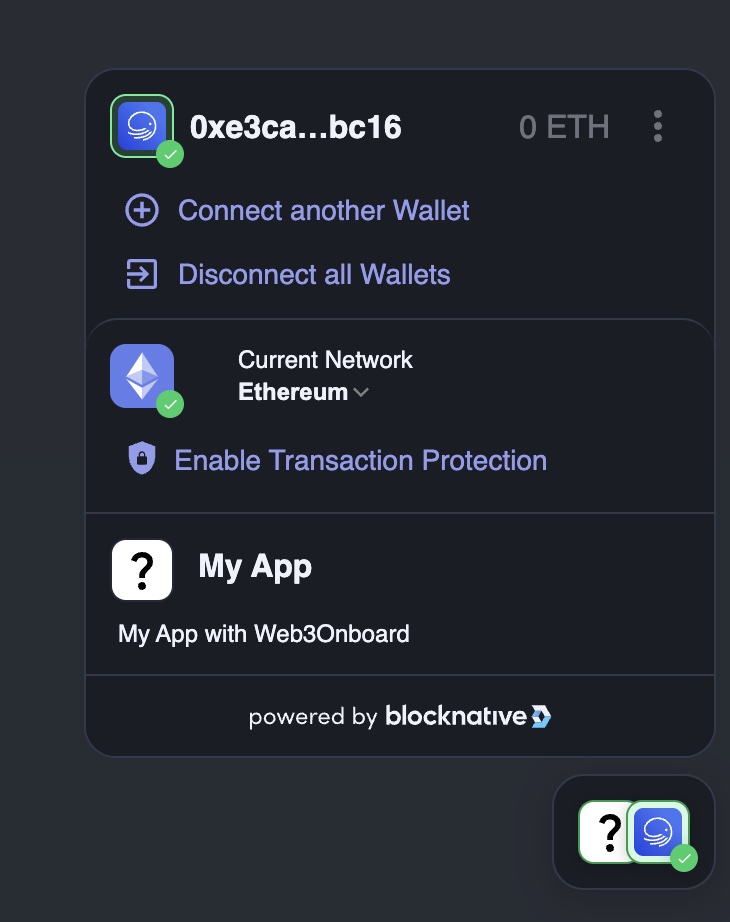Viewport: 730px width, 922px height.
Task: Click the Blocknative logo mark in footer
Action: click(541, 716)
